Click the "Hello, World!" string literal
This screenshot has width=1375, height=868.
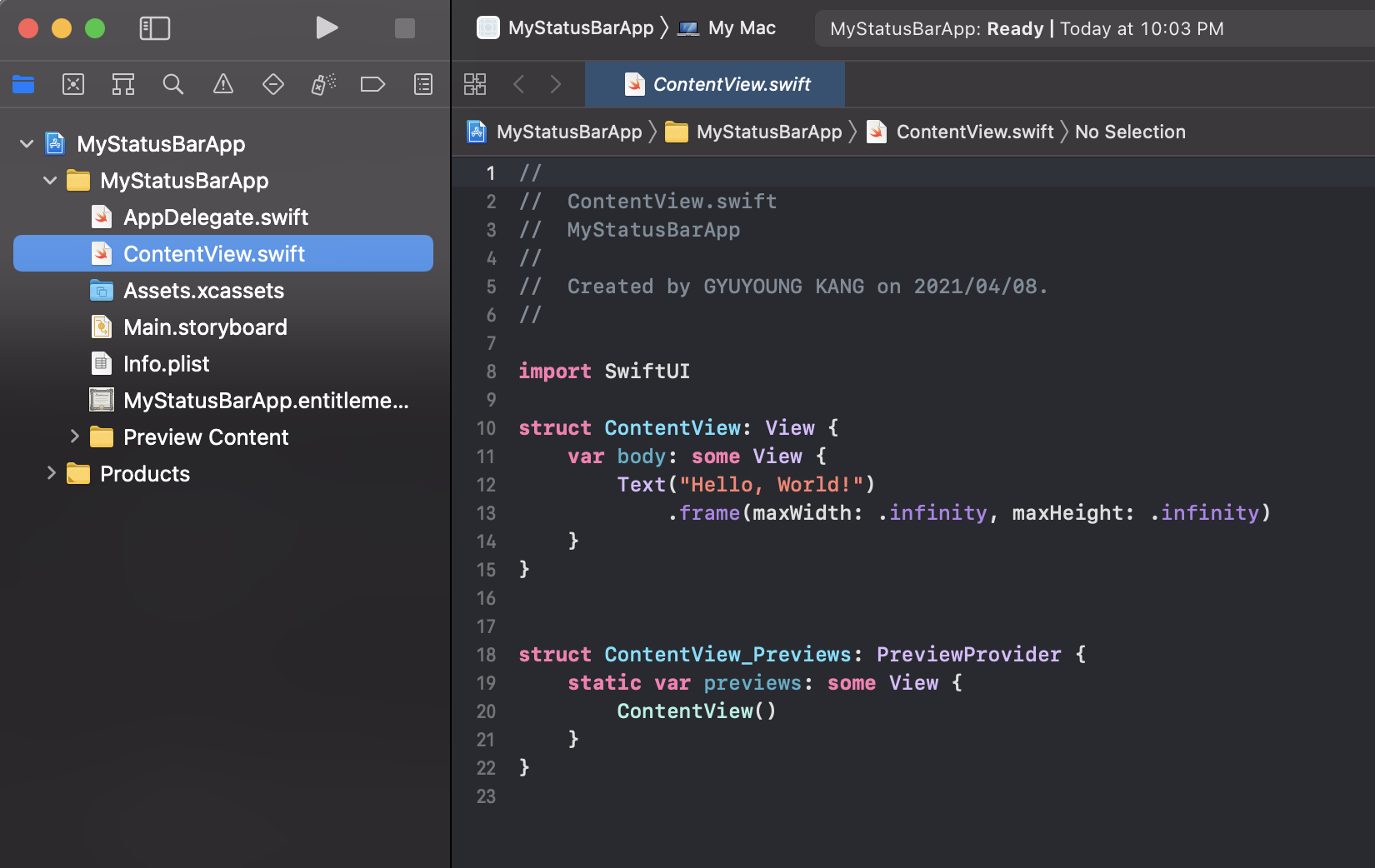771,485
